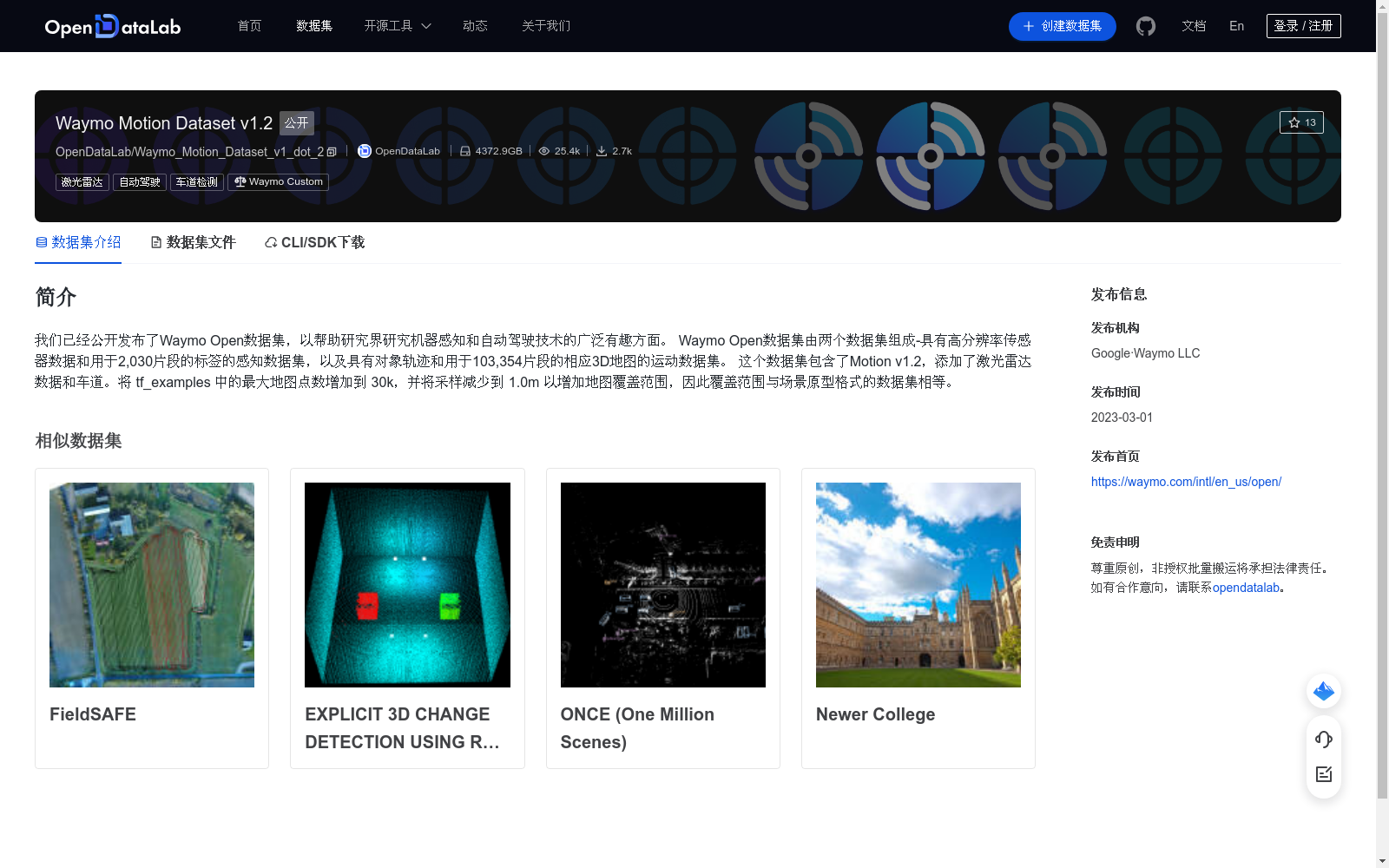Click the storage size disk icon showing 4372.9GB

pyautogui.click(x=466, y=150)
